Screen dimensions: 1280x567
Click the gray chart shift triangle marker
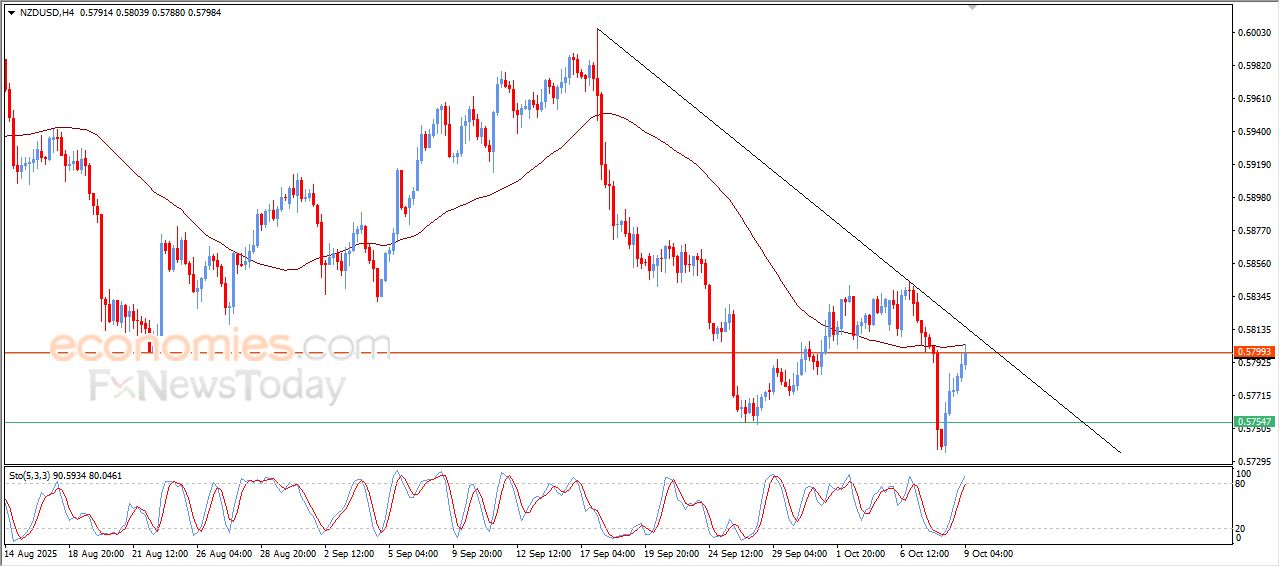click(971, 8)
